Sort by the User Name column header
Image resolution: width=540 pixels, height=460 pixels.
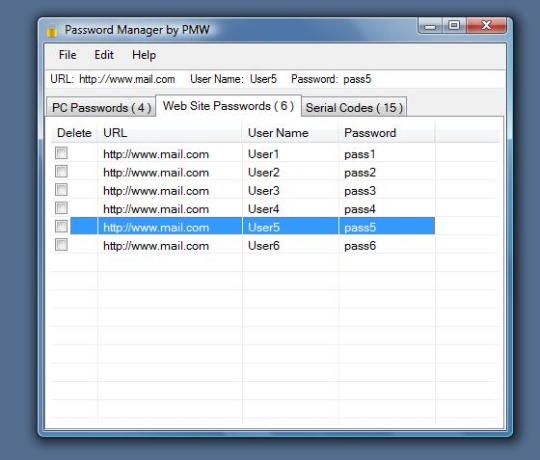[x=290, y=133]
